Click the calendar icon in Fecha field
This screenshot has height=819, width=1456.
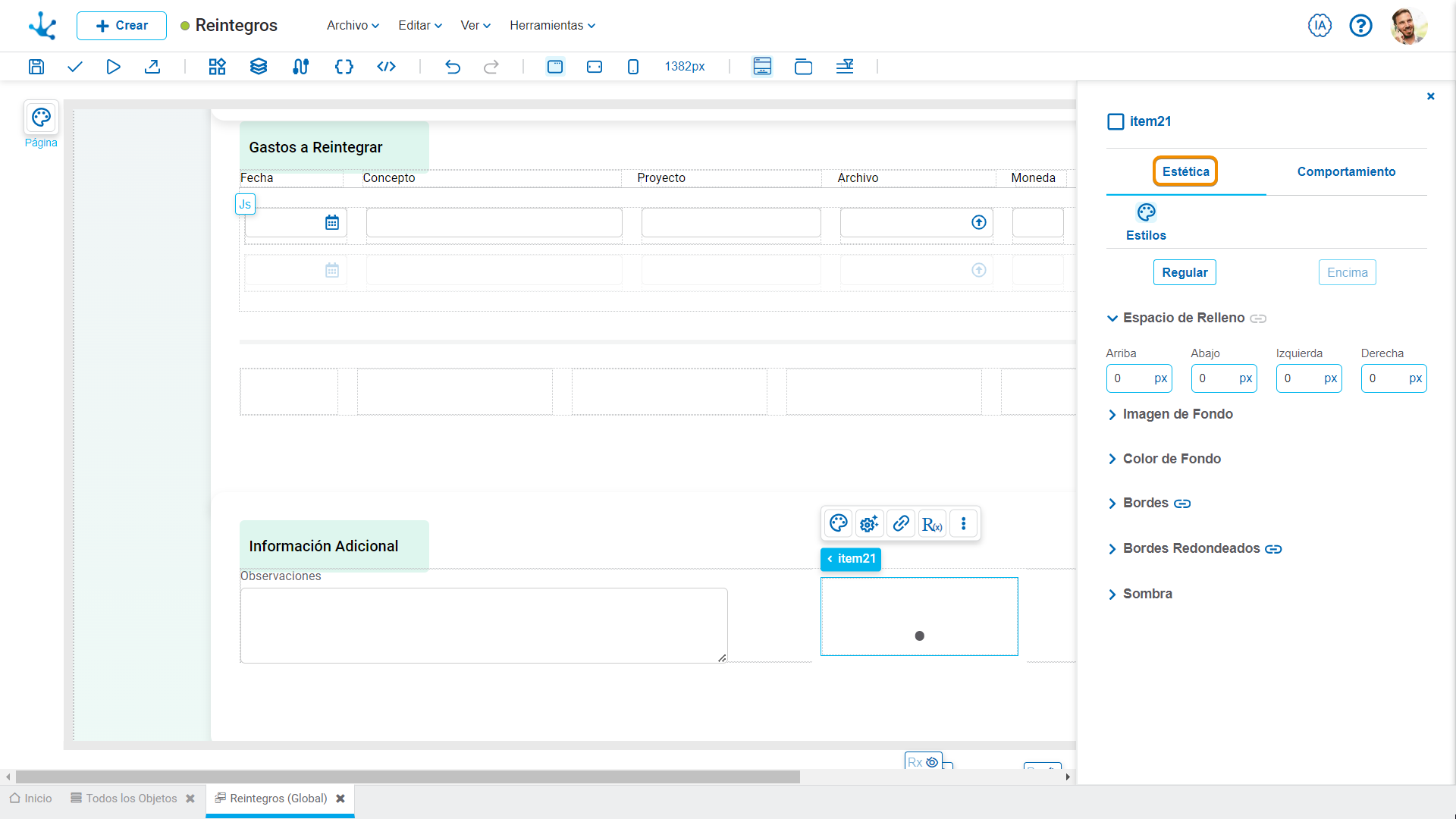click(332, 222)
